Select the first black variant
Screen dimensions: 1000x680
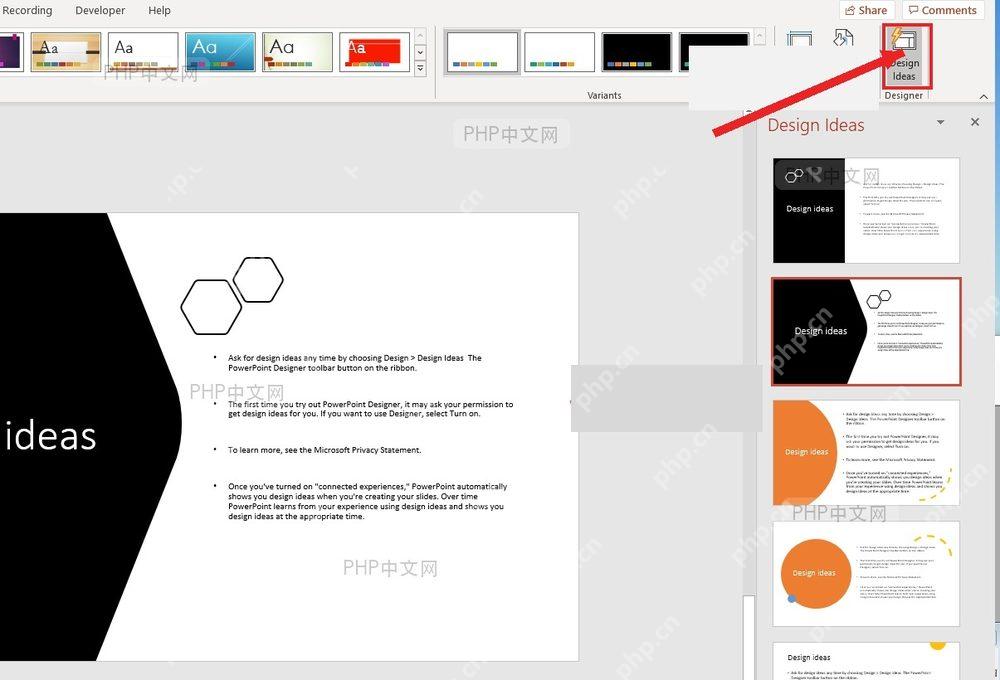click(x=636, y=52)
